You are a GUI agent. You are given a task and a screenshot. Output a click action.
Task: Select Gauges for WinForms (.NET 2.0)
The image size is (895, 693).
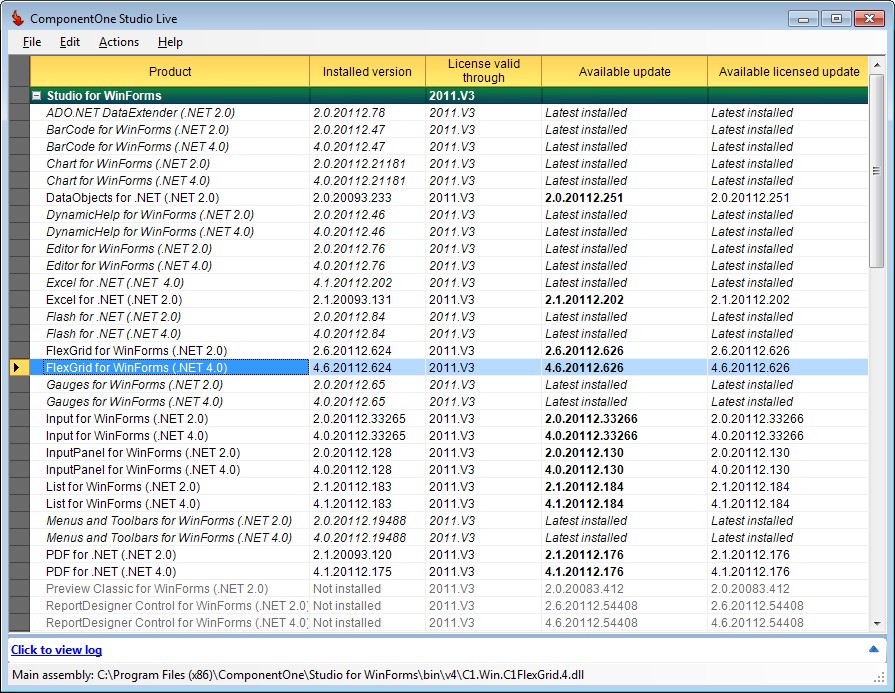pyautogui.click(x=135, y=385)
